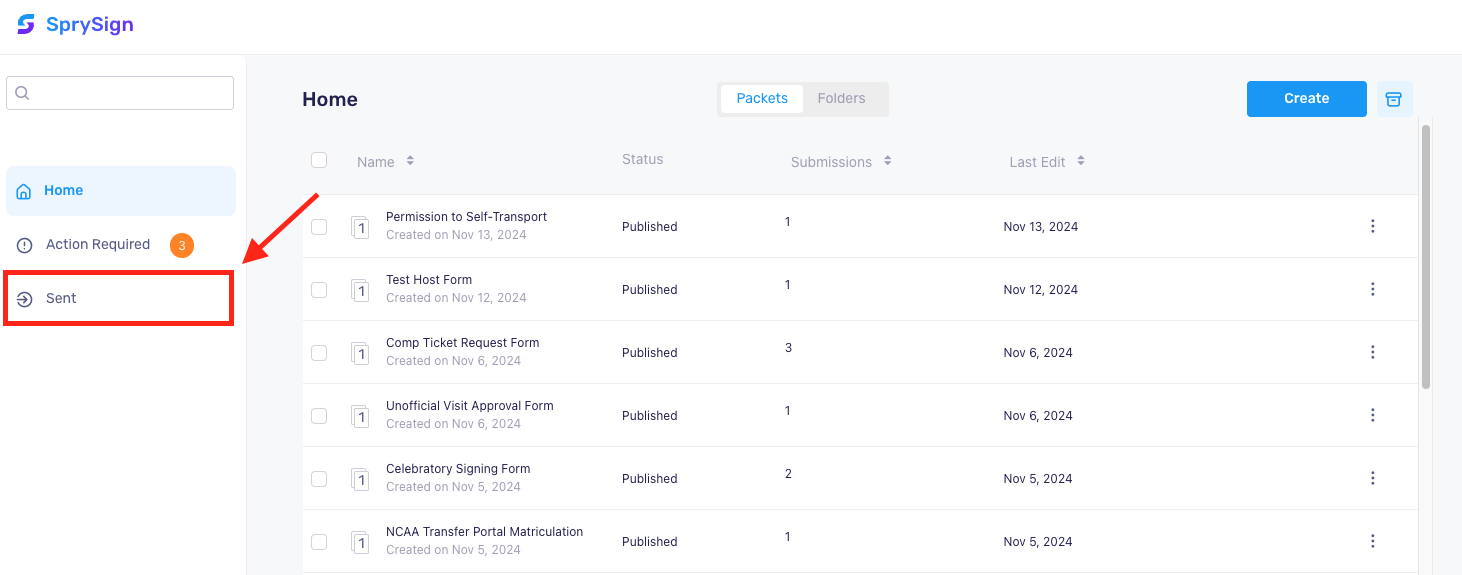Open the Sent section
Image resolution: width=1462 pixels, height=575 pixels.
(x=119, y=298)
